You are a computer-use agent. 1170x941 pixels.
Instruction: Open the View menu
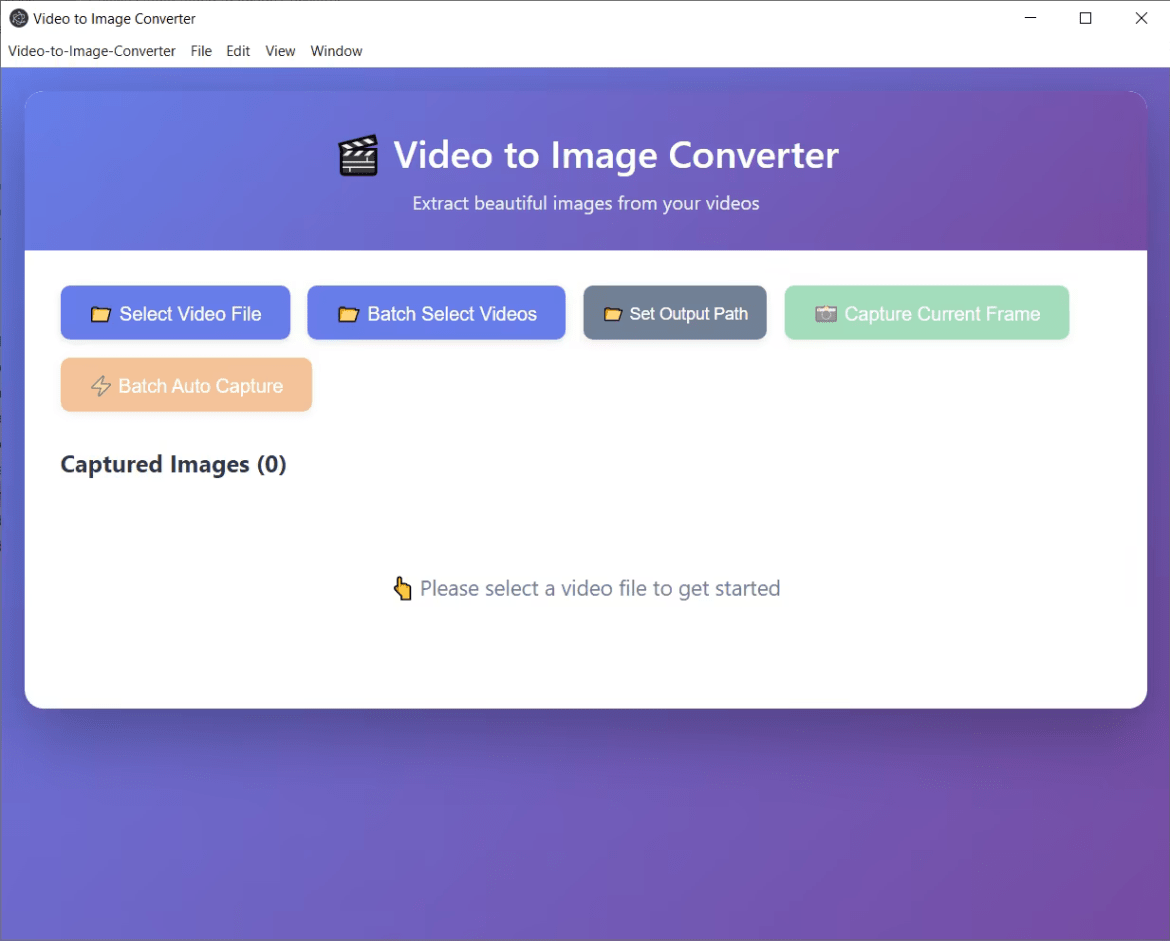[280, 51]
